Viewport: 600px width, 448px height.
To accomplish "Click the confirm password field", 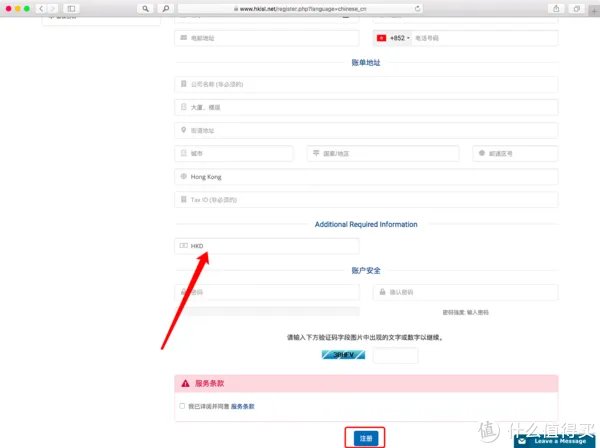I will tap(465, 292).
